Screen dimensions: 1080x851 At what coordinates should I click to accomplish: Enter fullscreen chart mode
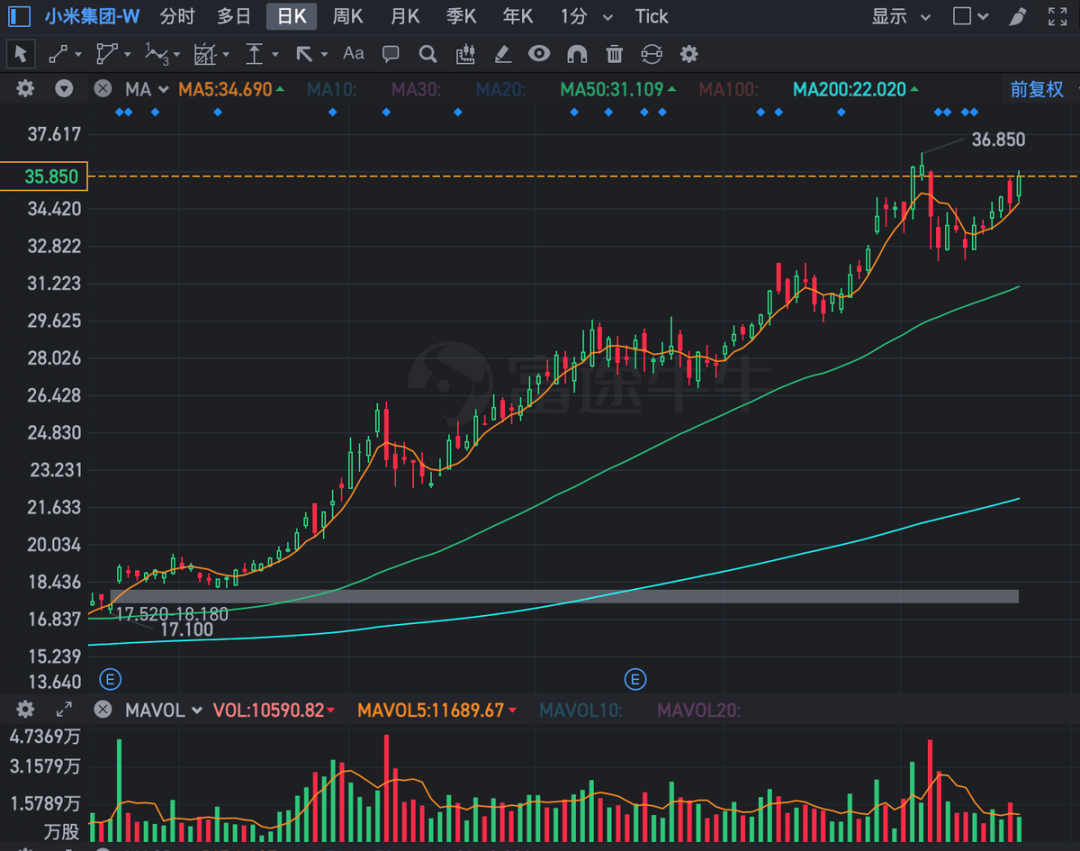tap(1057, 16)
